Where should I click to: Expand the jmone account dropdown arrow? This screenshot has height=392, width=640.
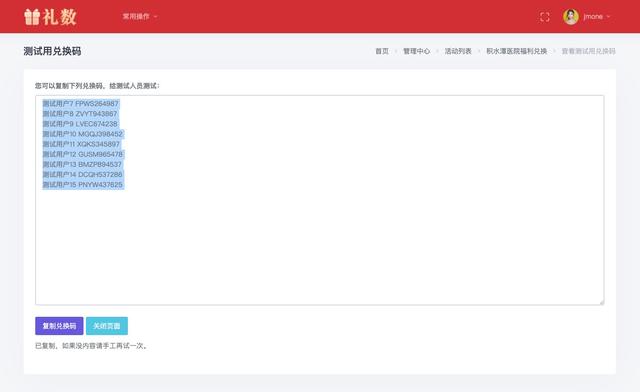[609, 17]
